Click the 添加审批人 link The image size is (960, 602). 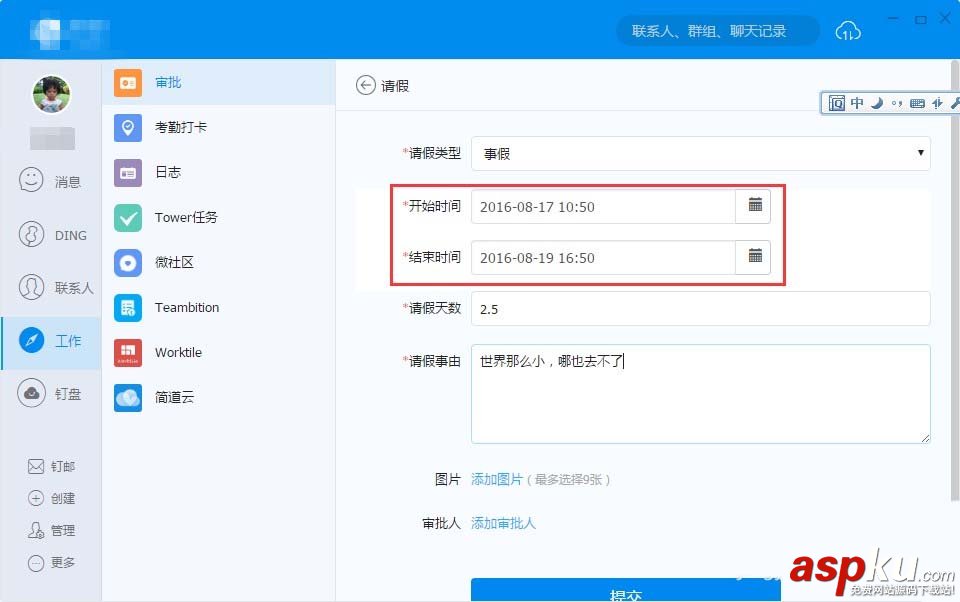503,523
